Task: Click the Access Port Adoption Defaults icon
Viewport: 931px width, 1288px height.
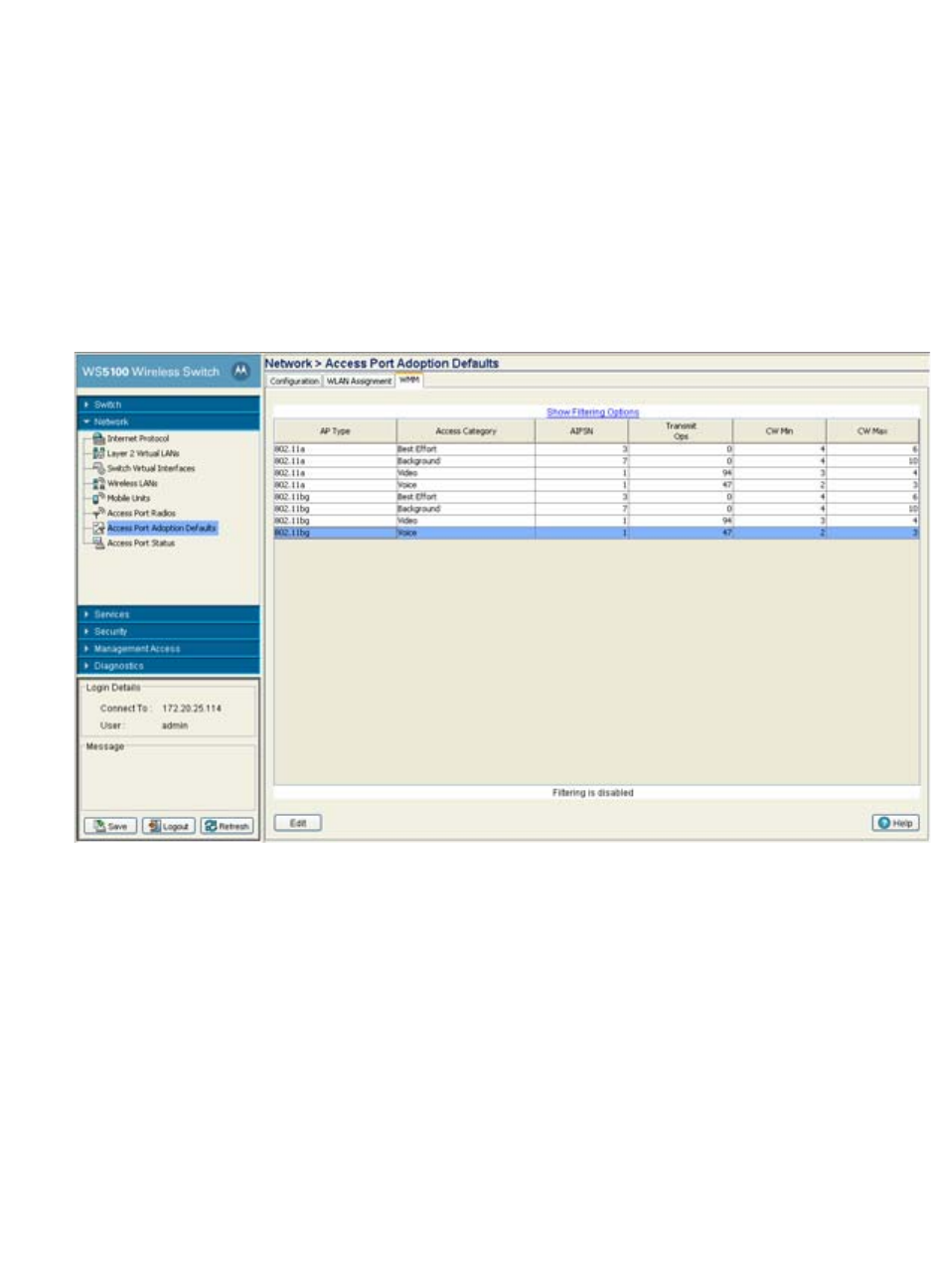Action: coord(98,528)
